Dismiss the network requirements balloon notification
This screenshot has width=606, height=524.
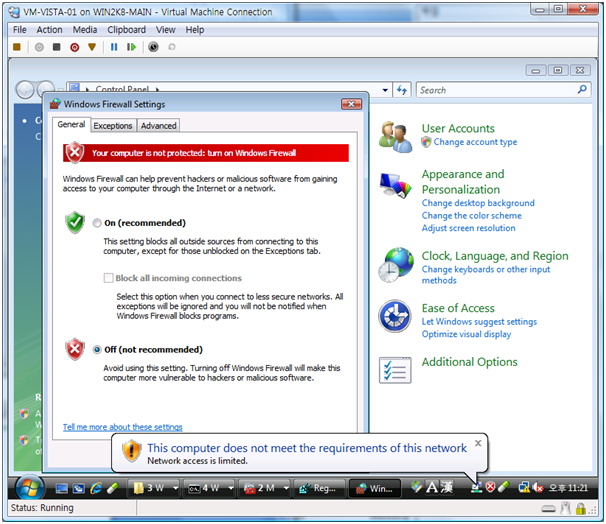[478, 443]
